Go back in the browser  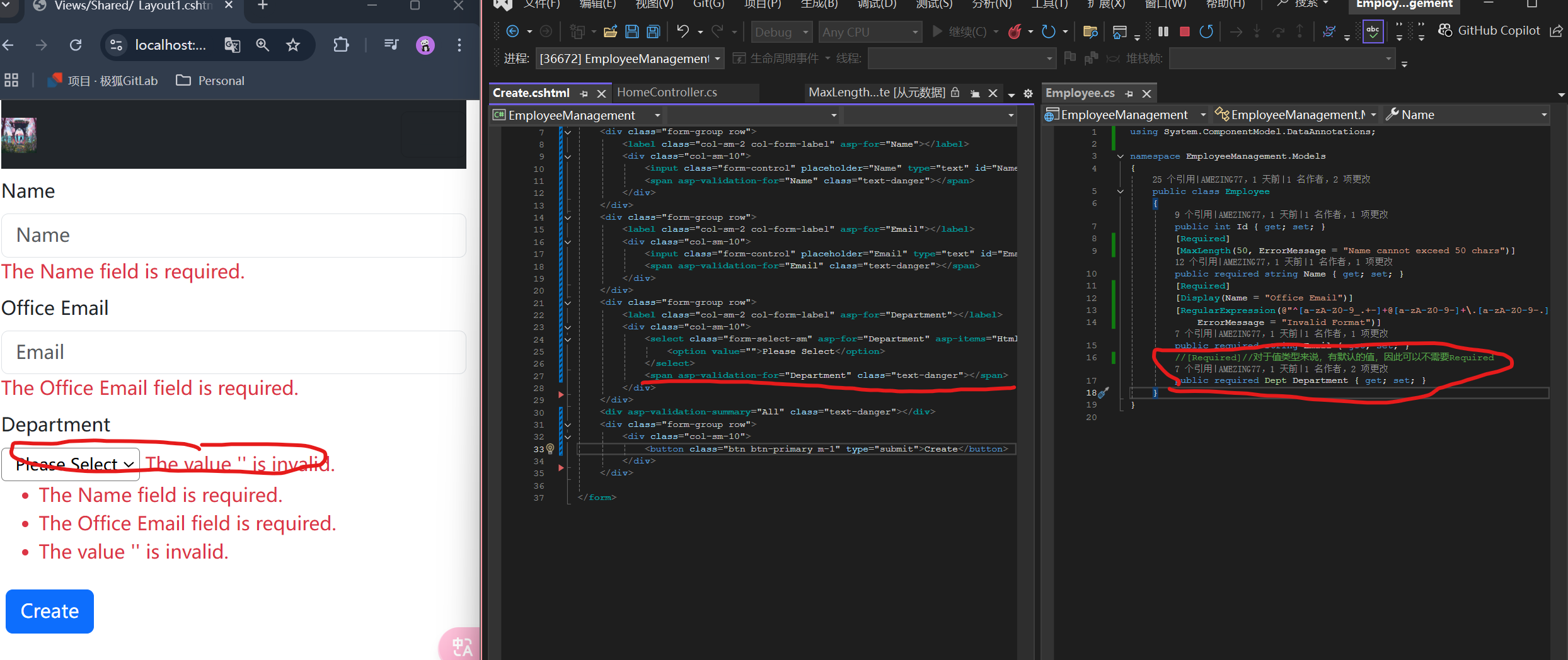[x=8, y=45]
